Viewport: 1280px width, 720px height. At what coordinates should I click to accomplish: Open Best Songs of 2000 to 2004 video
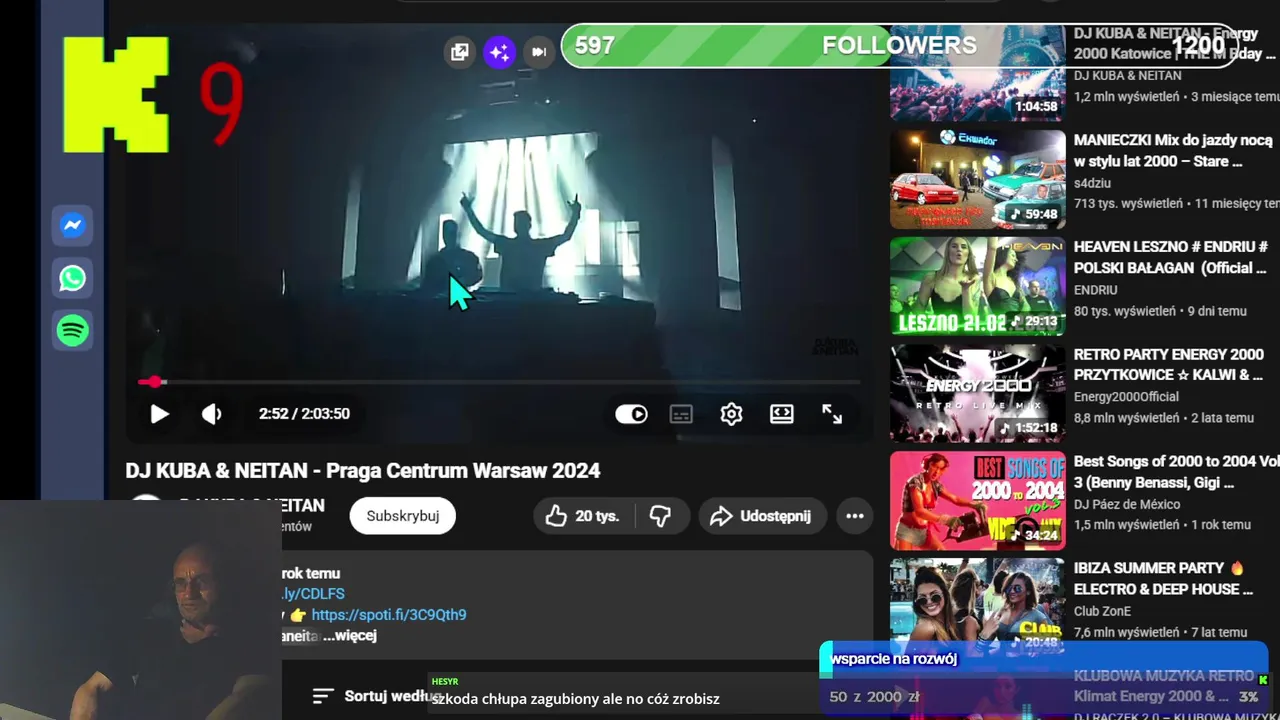tap(1176, 472)
